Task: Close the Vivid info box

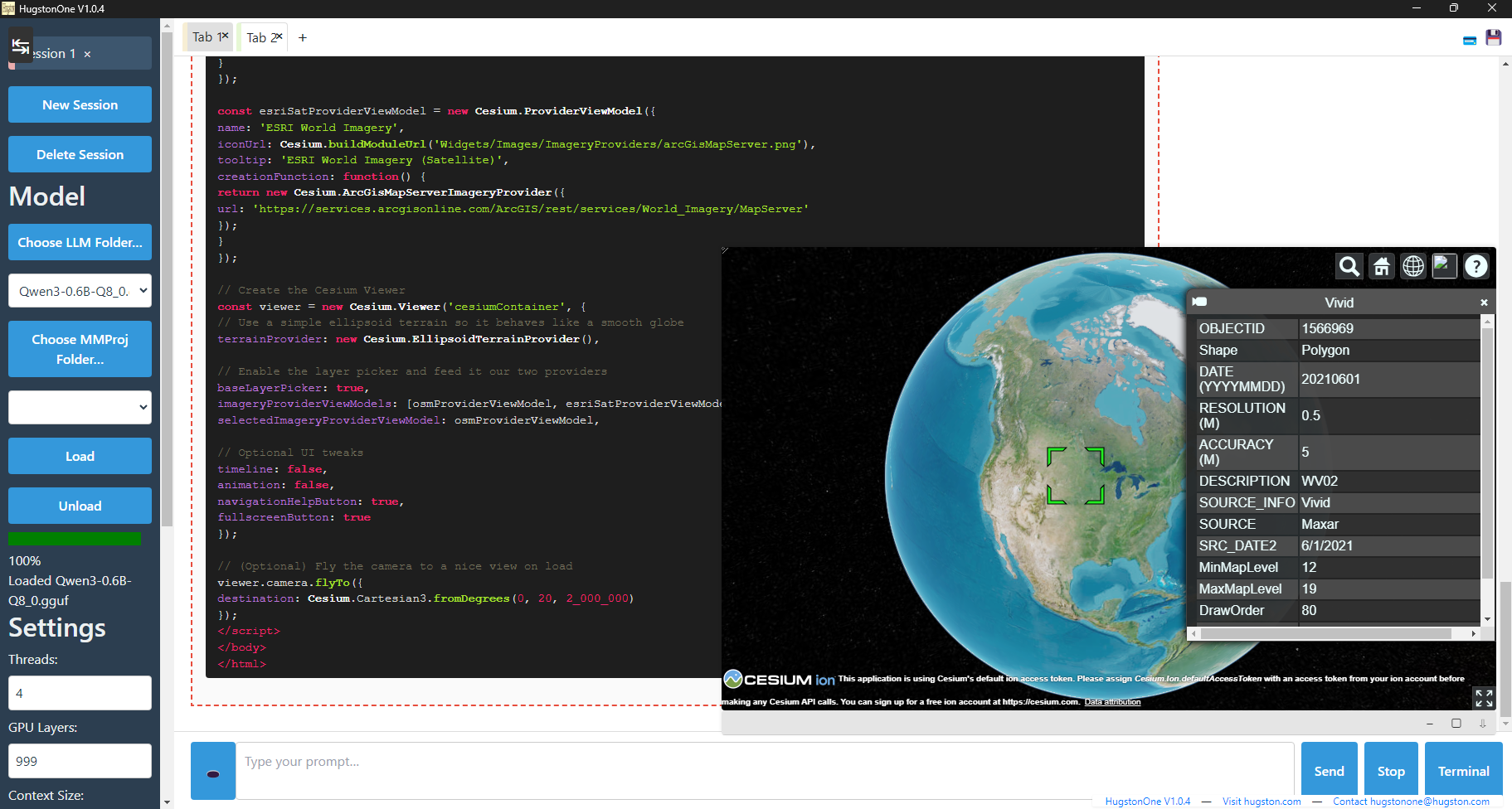Action: (1484, 303)
